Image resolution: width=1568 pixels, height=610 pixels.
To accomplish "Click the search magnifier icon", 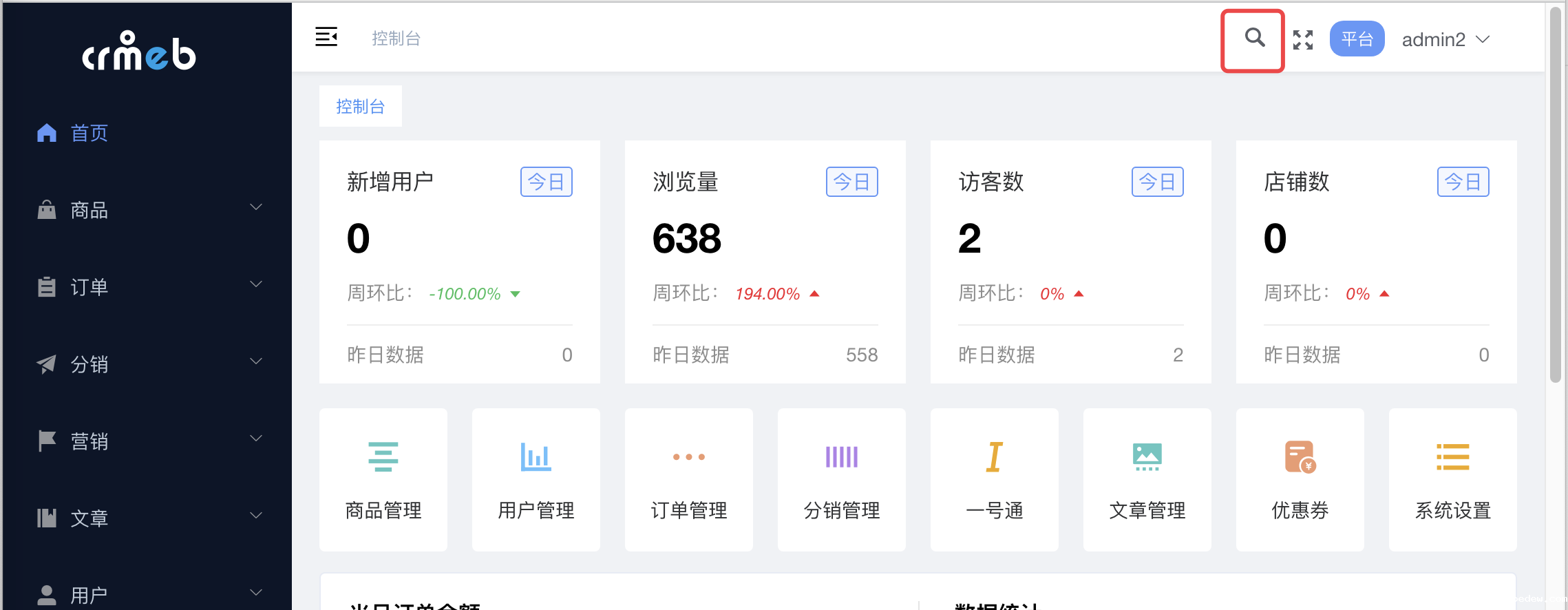I will click(x=1254, y=39).
